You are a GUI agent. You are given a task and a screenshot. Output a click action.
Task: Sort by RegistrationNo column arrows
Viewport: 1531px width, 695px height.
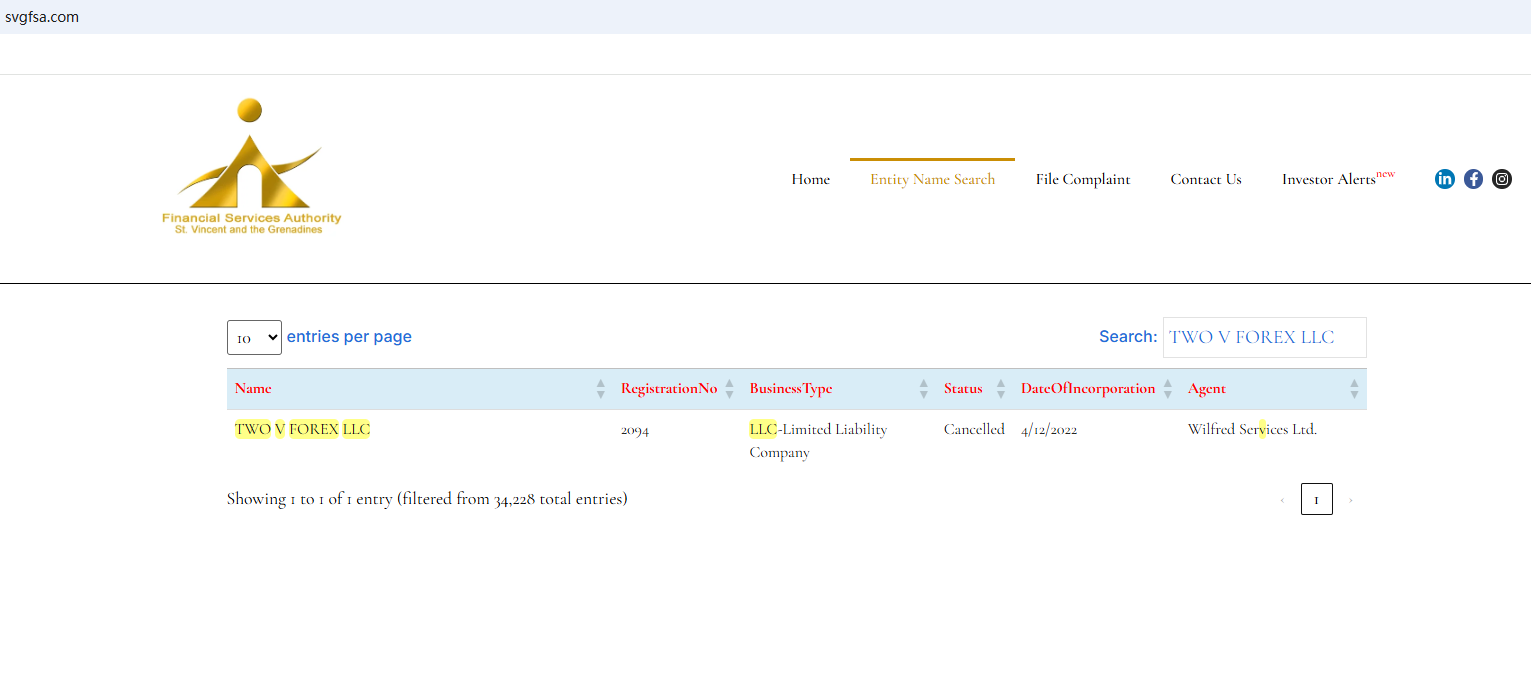(729, 389)
